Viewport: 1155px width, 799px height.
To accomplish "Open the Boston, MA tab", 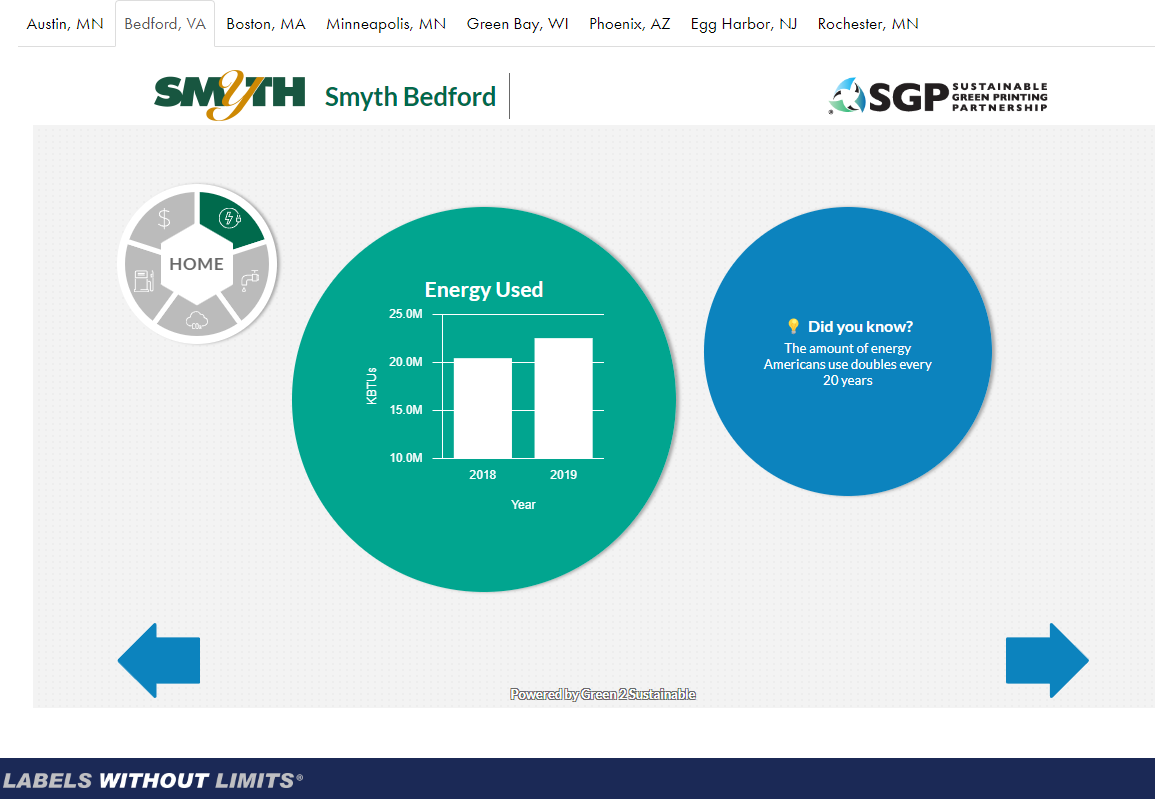I will [x=266, y=24].
